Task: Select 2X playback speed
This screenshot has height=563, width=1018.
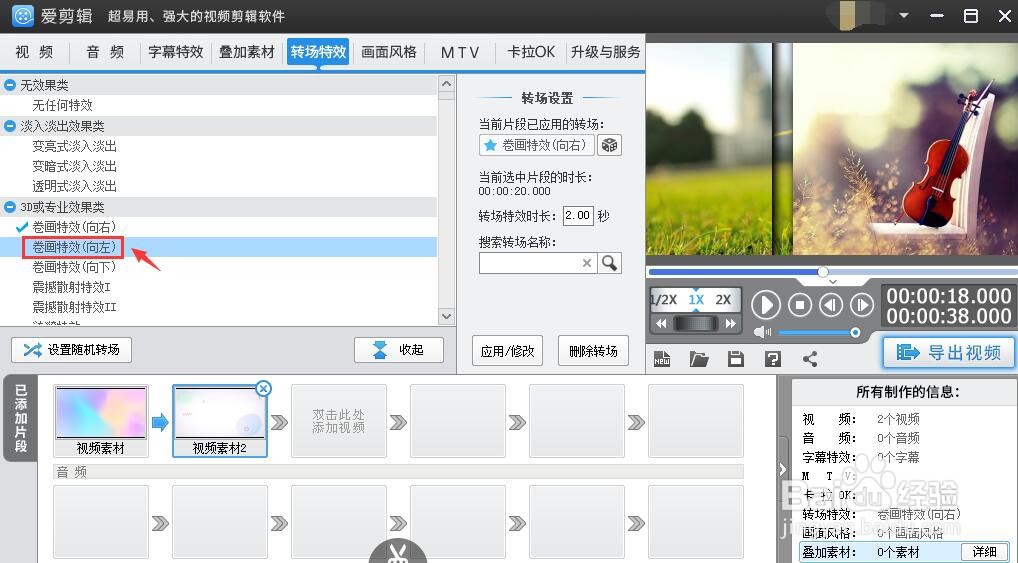Action: click(x=723, y=299)
